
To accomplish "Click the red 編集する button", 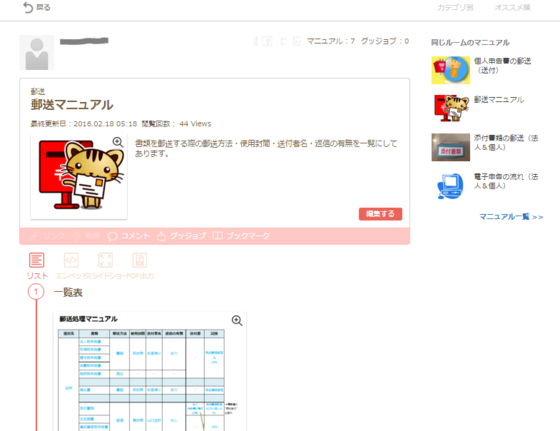I will pos(380,214).
